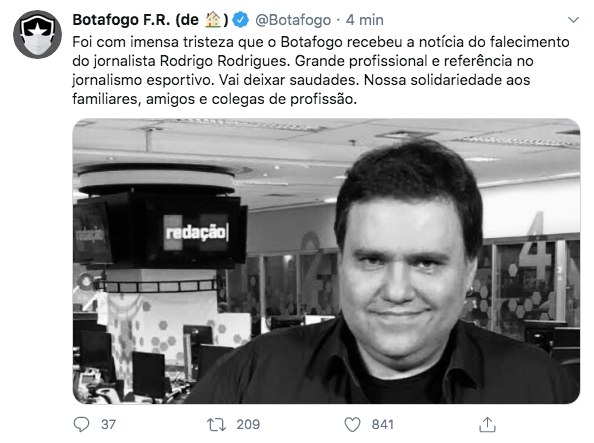View the 841 likes count

(383, 424)
